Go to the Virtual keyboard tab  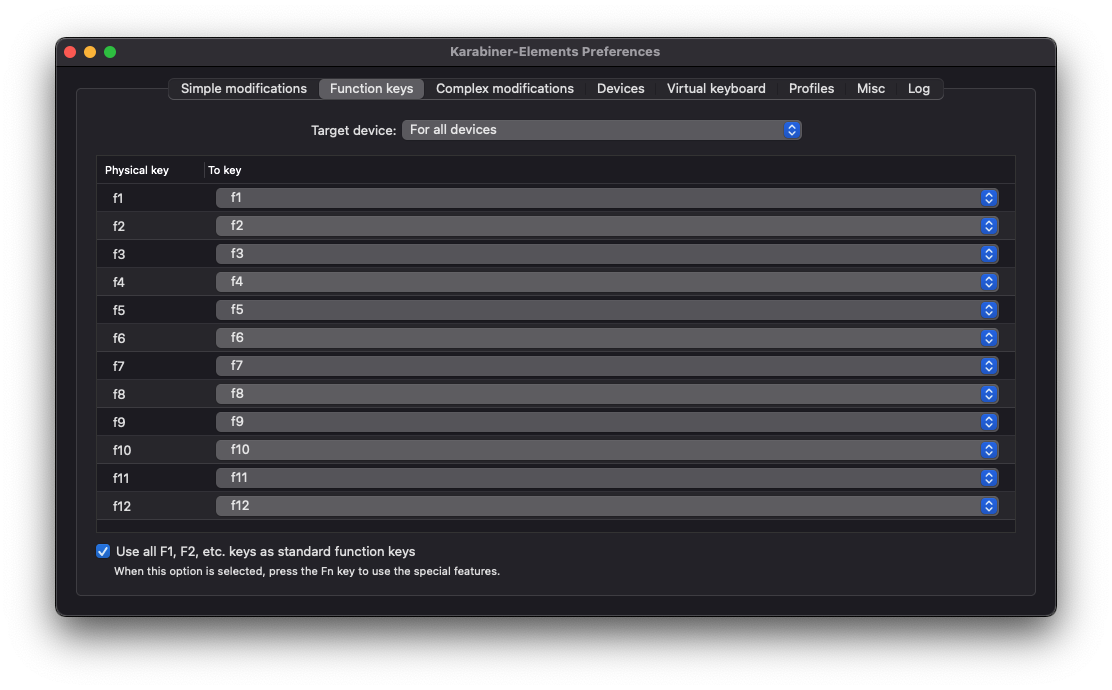[716, 89]
